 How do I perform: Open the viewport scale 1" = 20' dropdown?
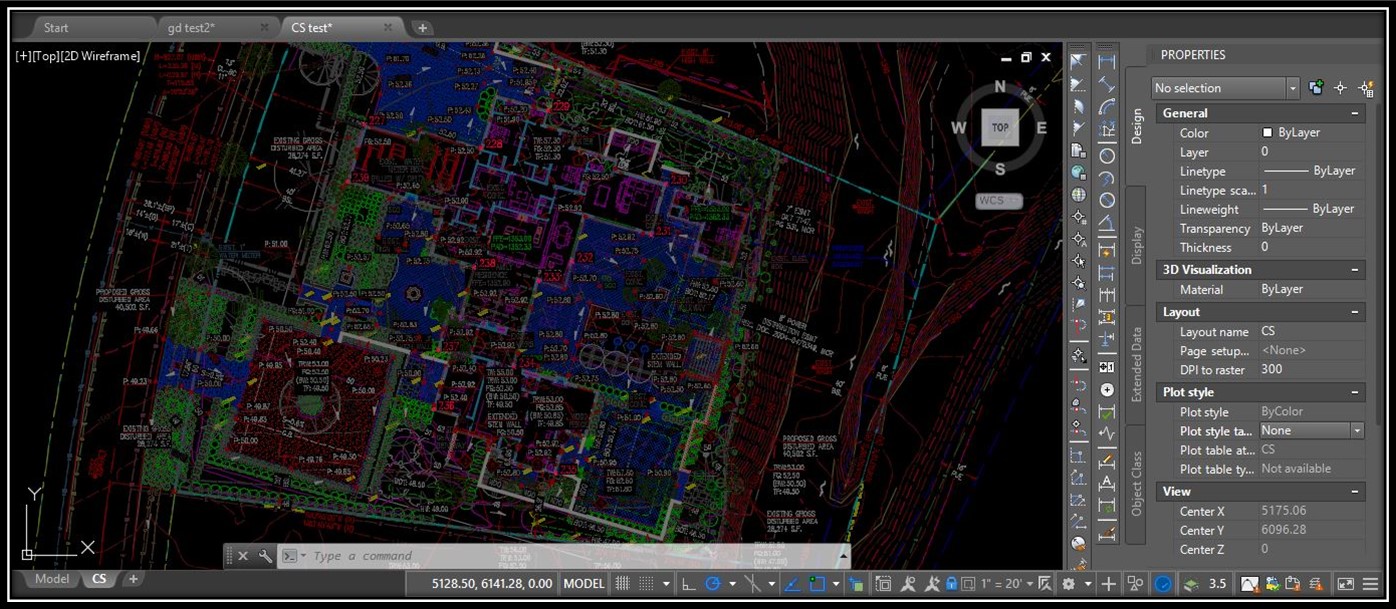tap(1008, 584)
